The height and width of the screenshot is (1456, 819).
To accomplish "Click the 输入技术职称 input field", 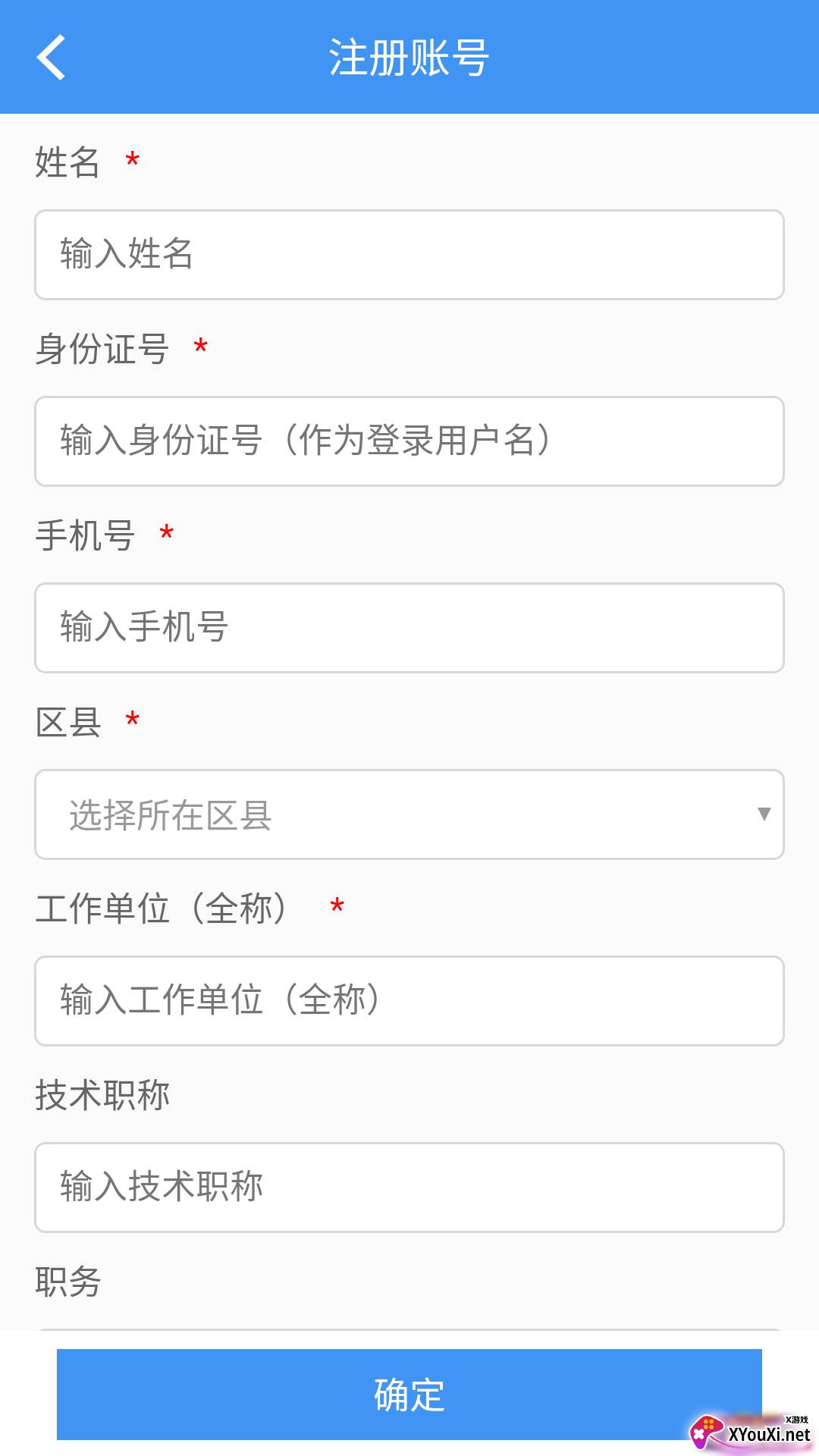I will tap(409, 1188).
